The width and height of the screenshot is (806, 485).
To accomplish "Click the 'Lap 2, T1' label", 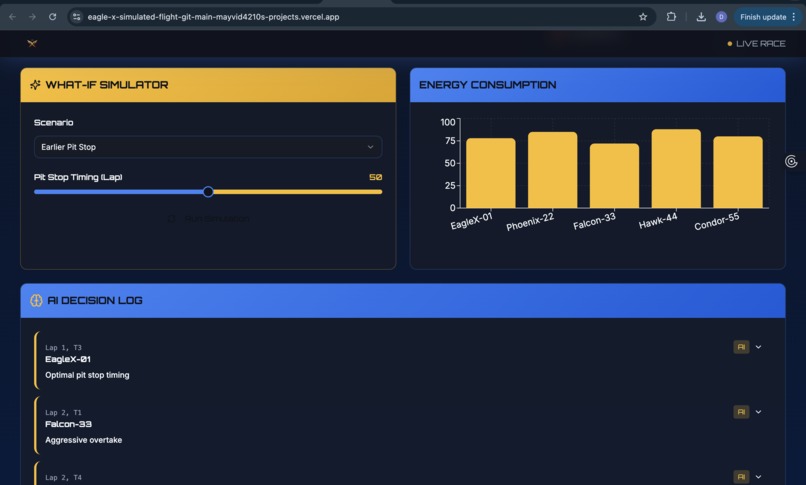I will click(x=63, y=412).
